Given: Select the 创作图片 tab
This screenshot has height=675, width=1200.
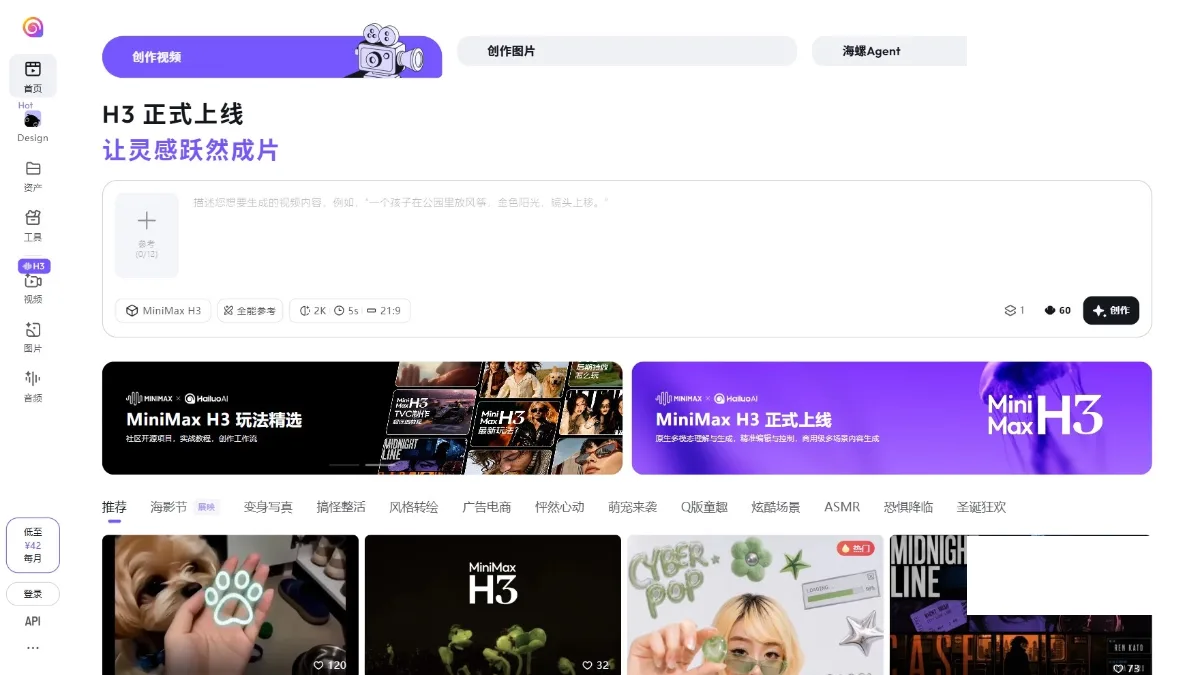Looking at the screenshot, I should tap(627, 51).
